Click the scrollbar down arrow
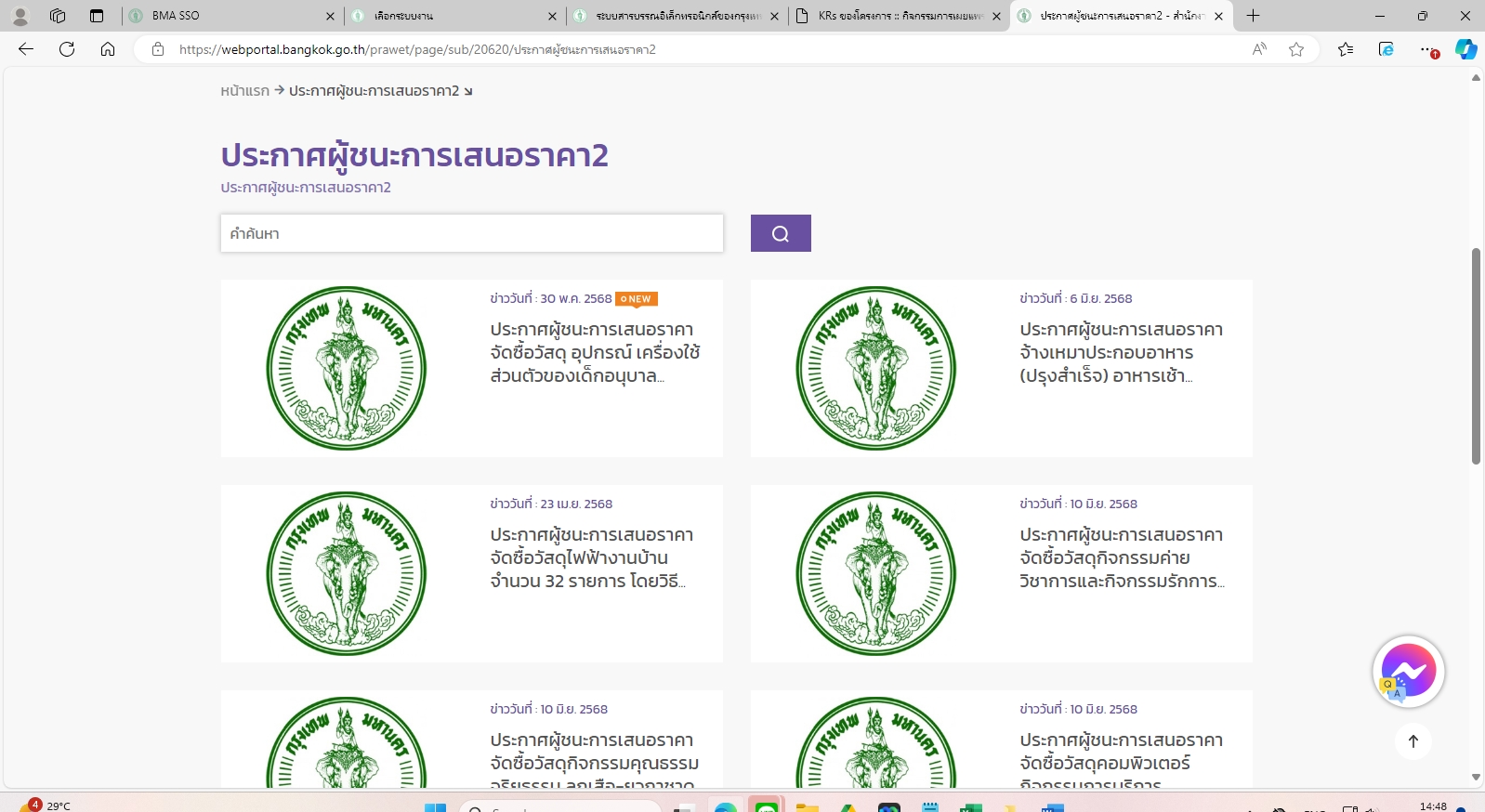The width and height of the screenshot is (1485, 812). click(1476, 778)
